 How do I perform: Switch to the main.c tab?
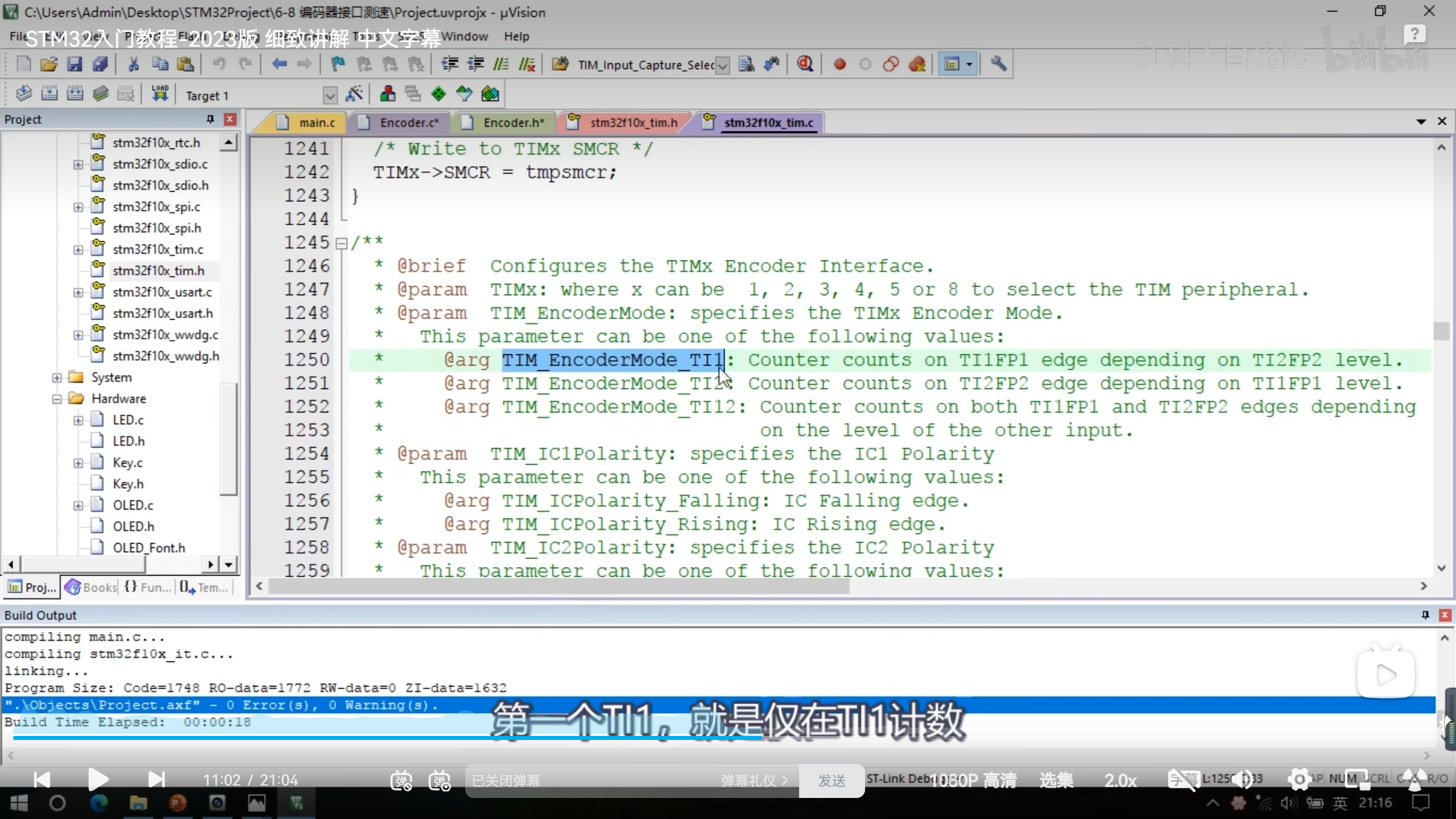(316, 122)
